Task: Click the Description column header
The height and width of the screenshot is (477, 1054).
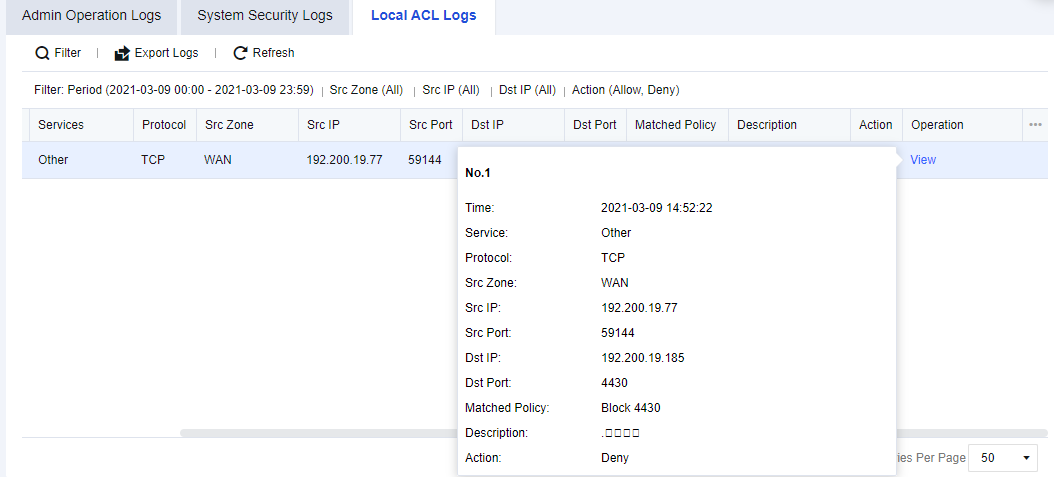Action: 767,125
